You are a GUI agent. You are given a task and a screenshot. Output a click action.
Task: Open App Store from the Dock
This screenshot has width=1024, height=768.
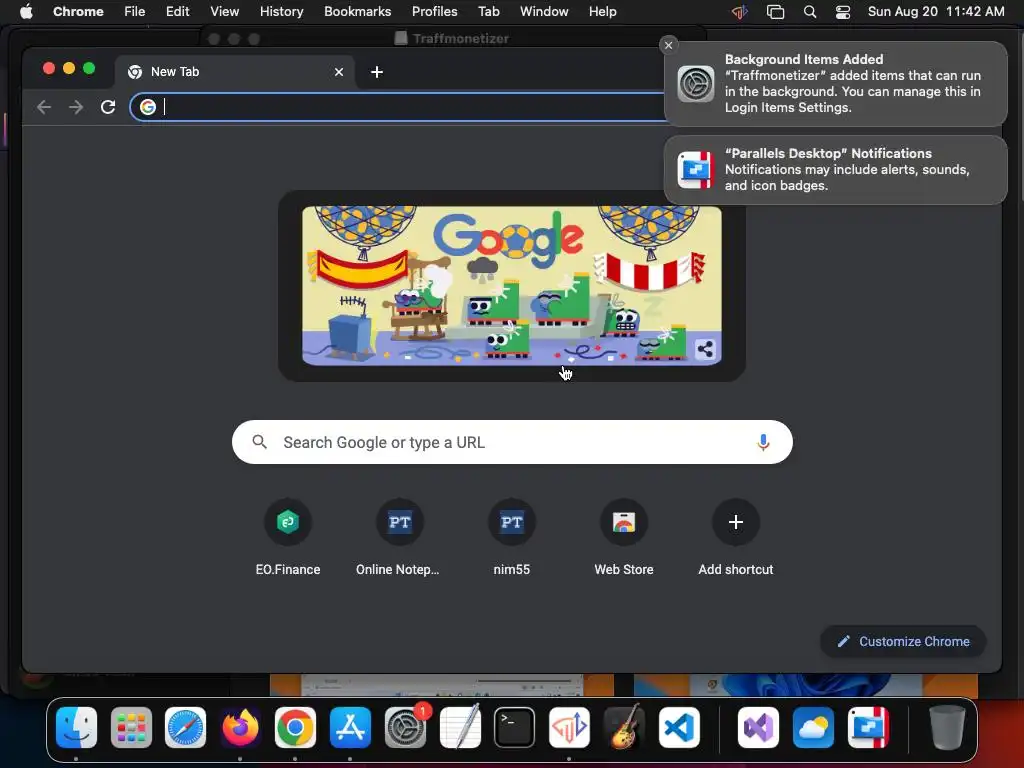pos(350,727)
